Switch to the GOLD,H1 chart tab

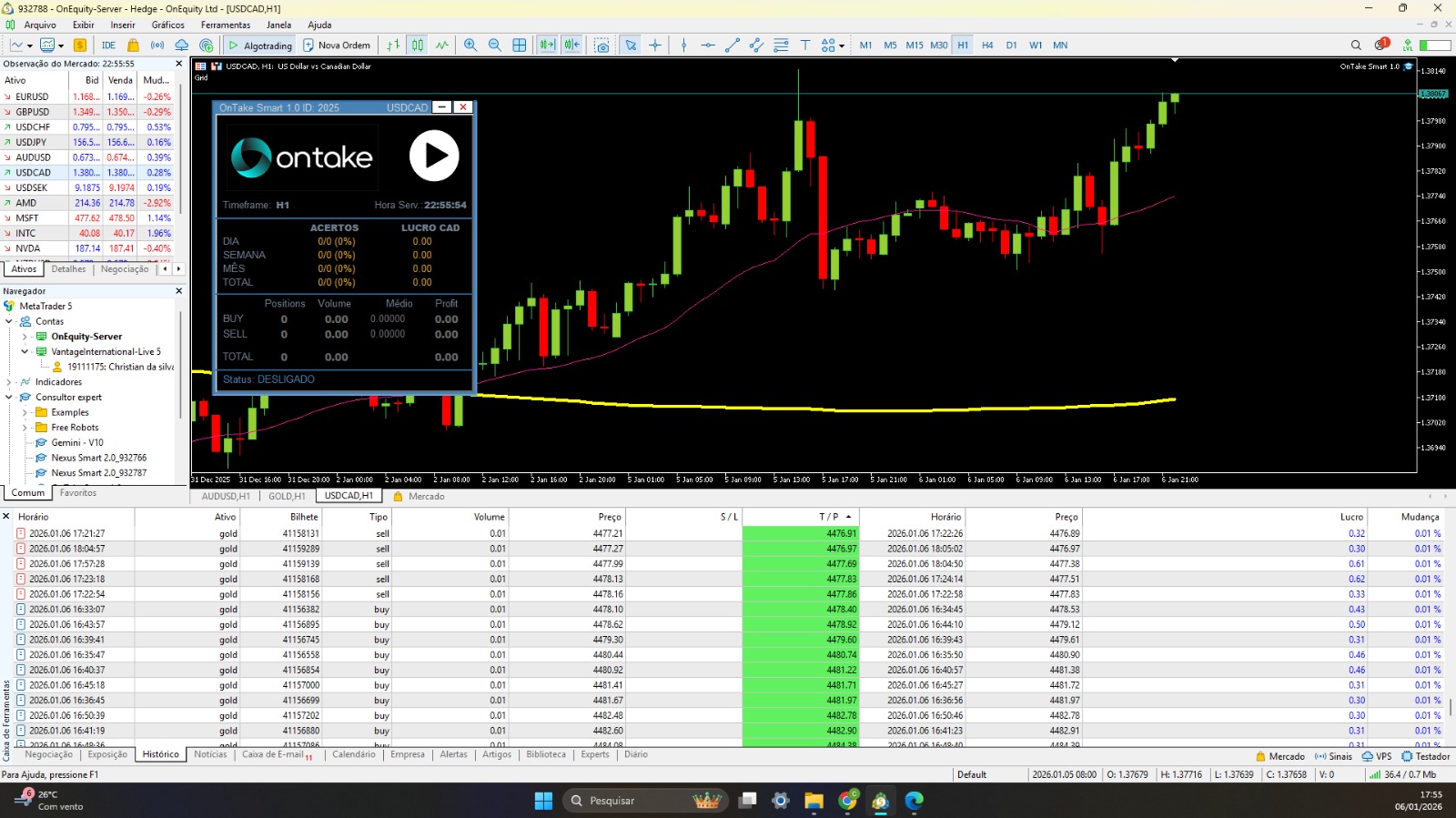click(287, 496)
